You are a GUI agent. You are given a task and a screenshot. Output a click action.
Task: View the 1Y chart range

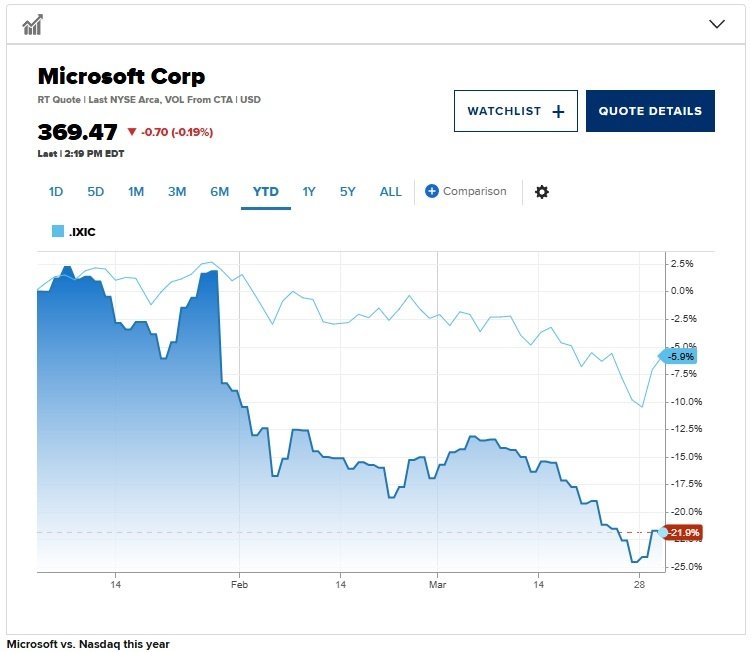309,192
